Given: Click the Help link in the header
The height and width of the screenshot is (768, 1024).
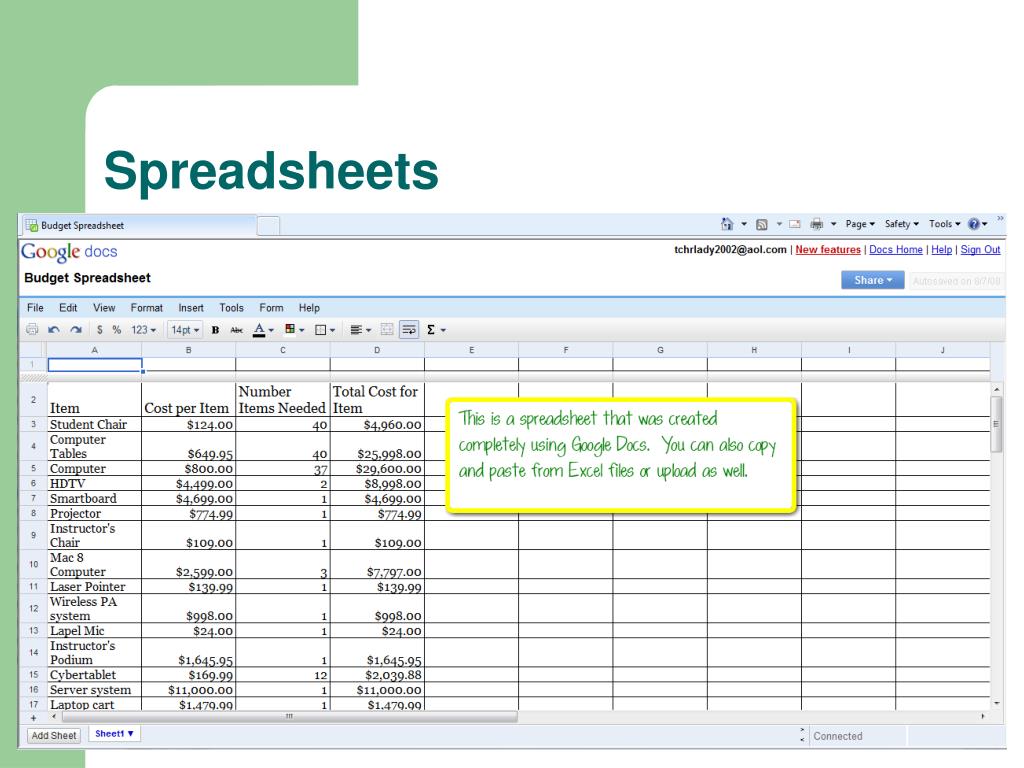Looking at the screenshot, I should [x=941, y=249].
